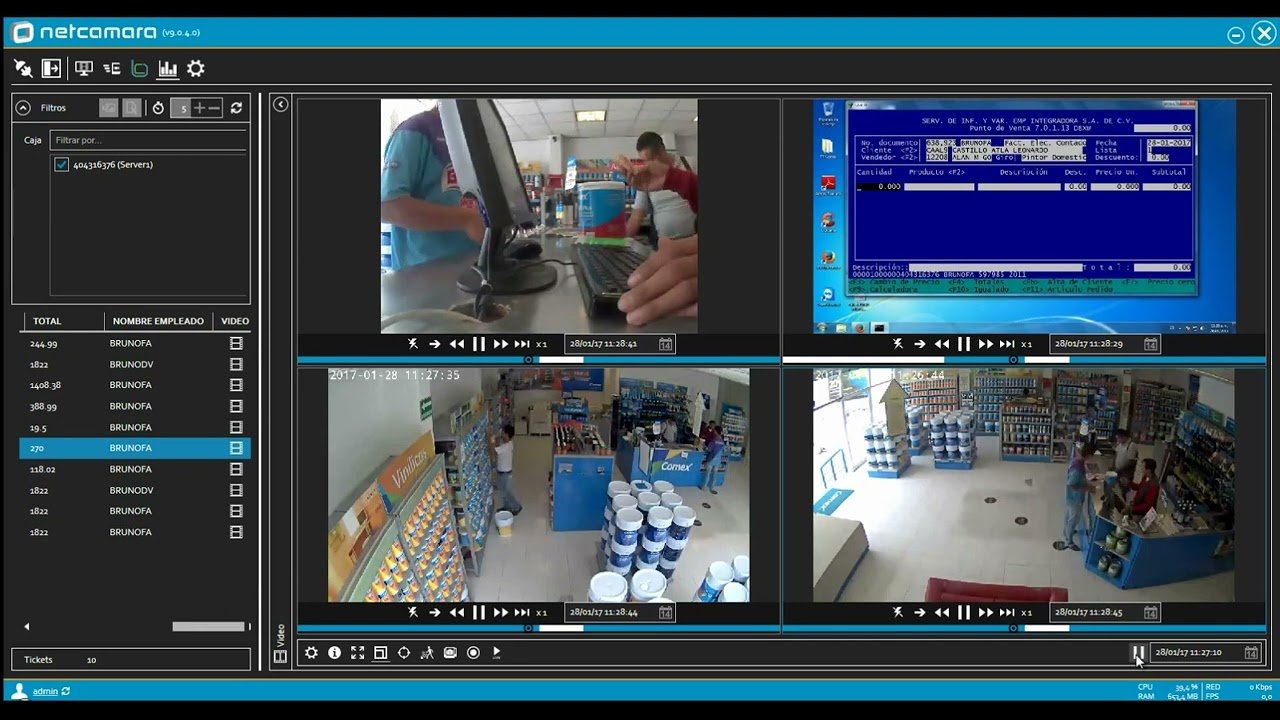The height and width of the screenshot is (720, 1280).
Task: Fast-forward the top-right POS screen video
Action: tap(985, 344)
